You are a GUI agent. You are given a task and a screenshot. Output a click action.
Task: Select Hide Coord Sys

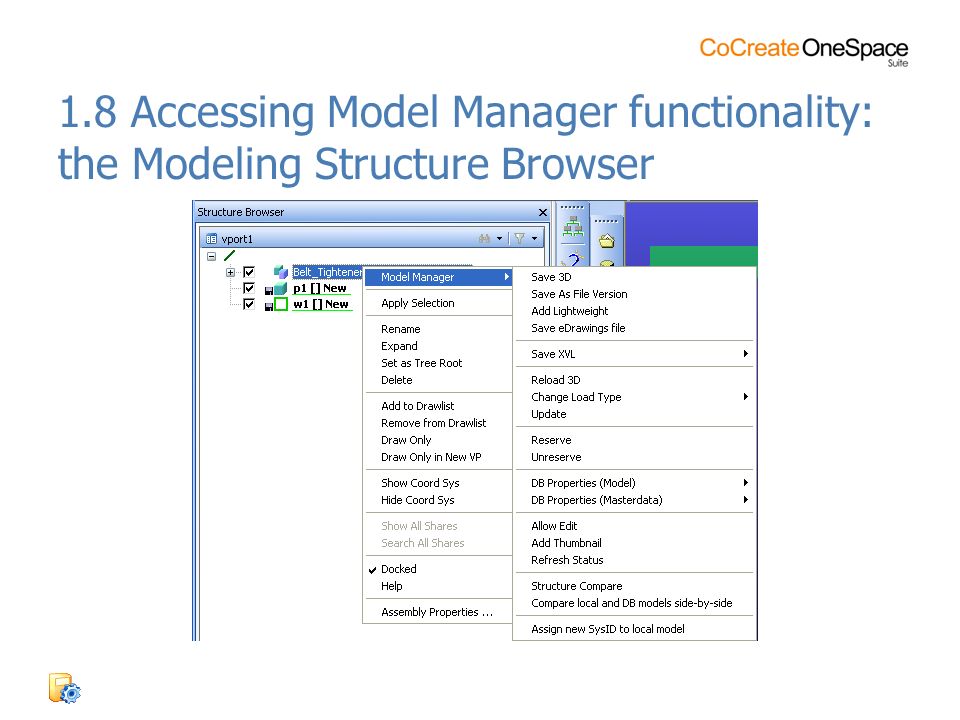pos(438,500)
